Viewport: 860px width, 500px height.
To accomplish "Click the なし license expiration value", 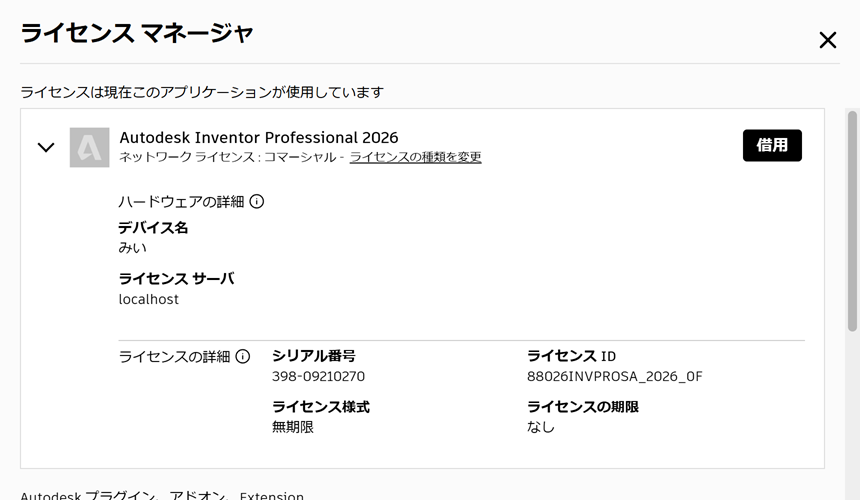I will (x=541, y=427).
